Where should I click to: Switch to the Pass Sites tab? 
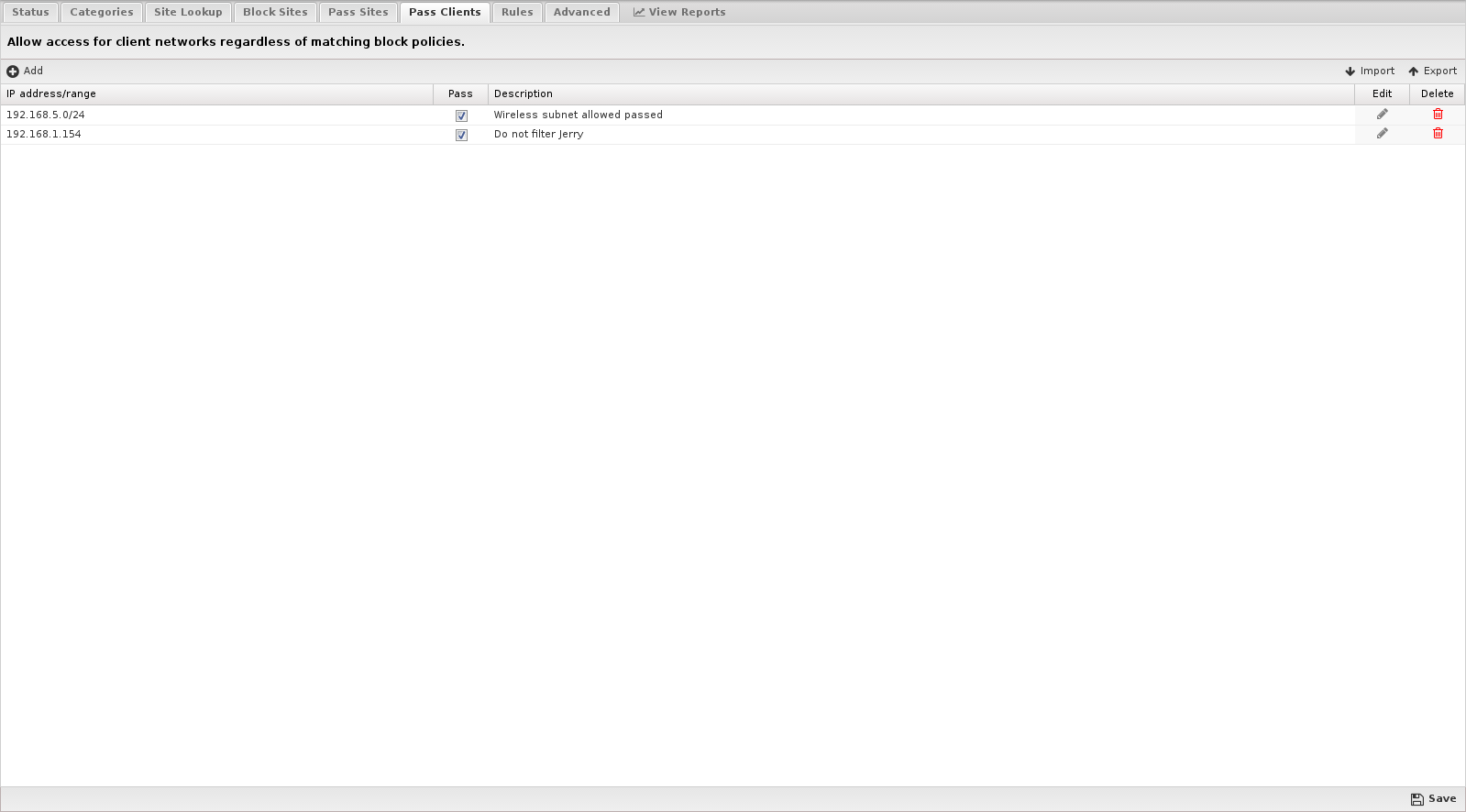(358, 12)
